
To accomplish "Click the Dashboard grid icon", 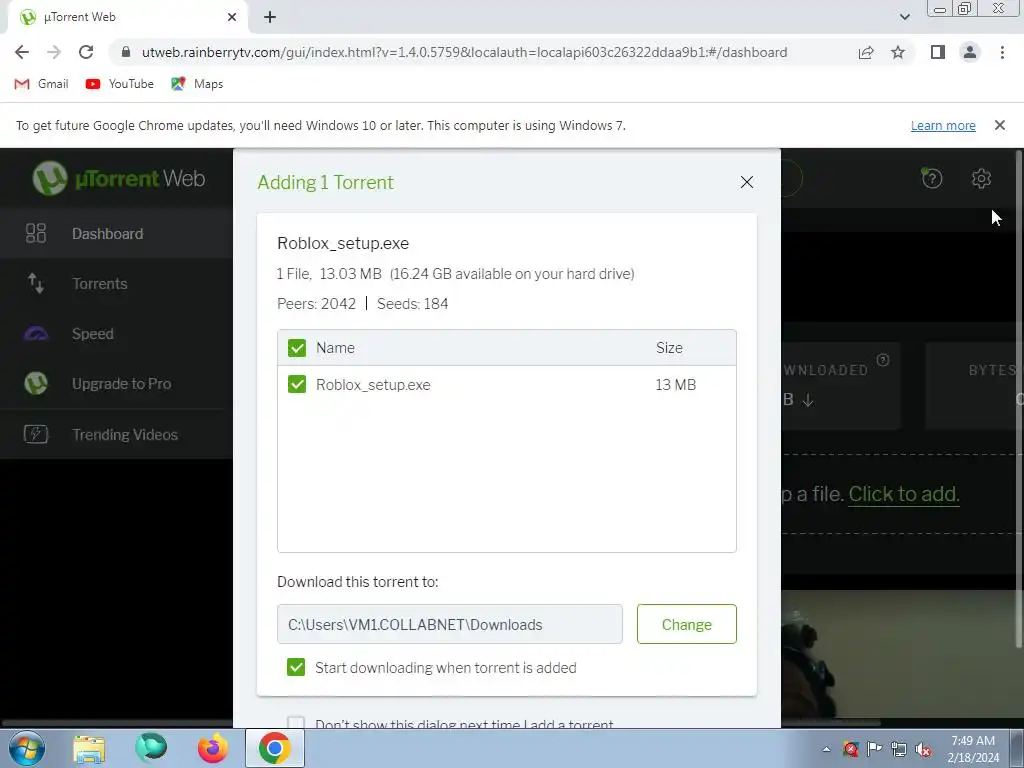I will pyautogui.click(x=36, y=233).
